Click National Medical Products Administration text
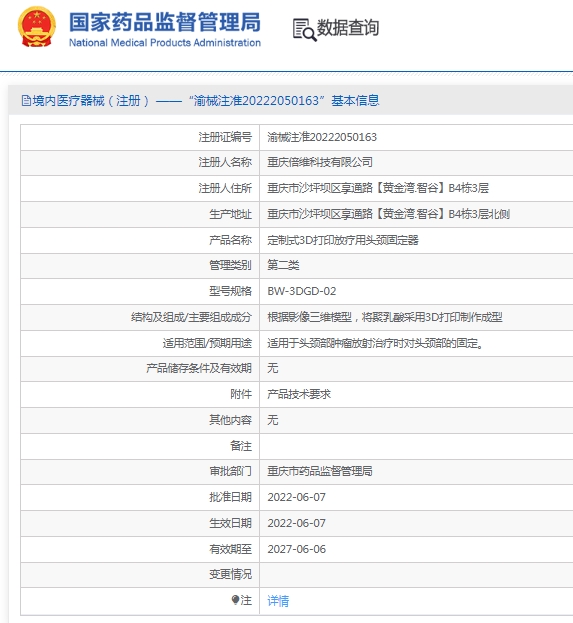573x623 pixels. tap(165, 43)
